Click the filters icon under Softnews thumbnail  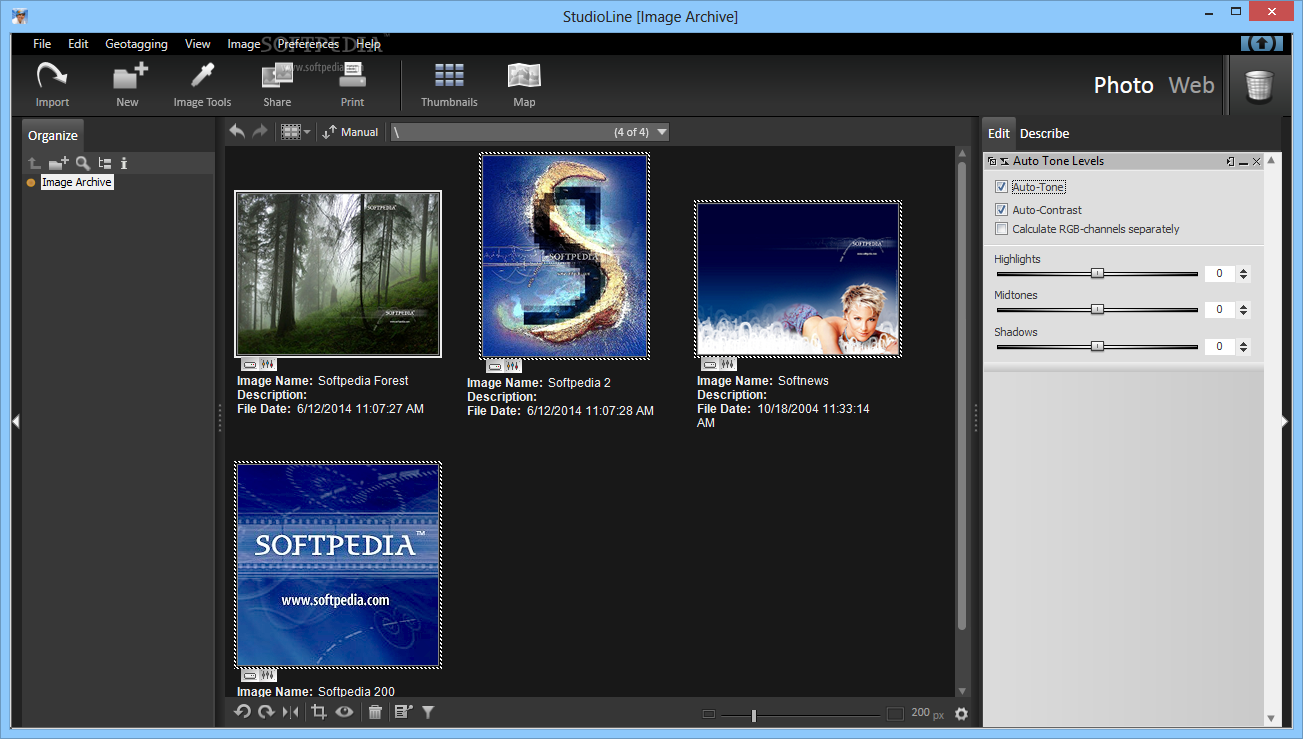pos(728,365)
